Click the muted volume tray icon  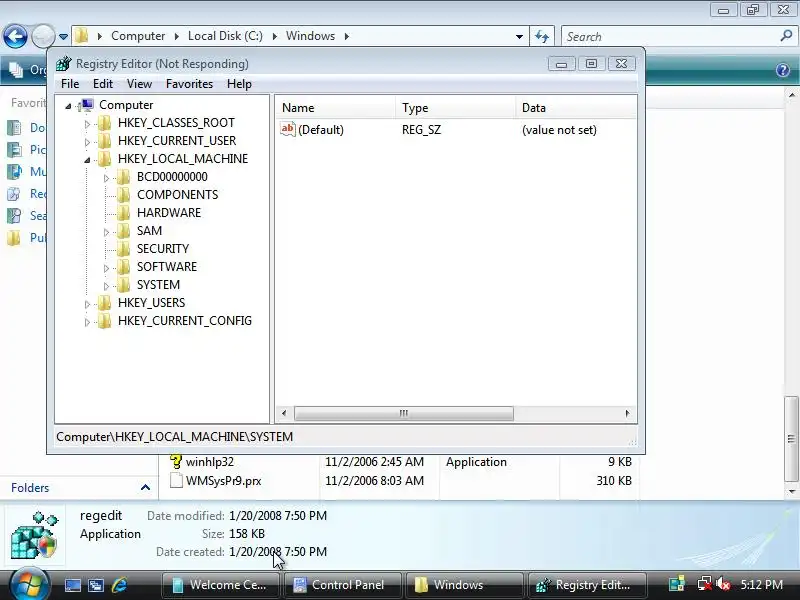click(x=723, y=584)
